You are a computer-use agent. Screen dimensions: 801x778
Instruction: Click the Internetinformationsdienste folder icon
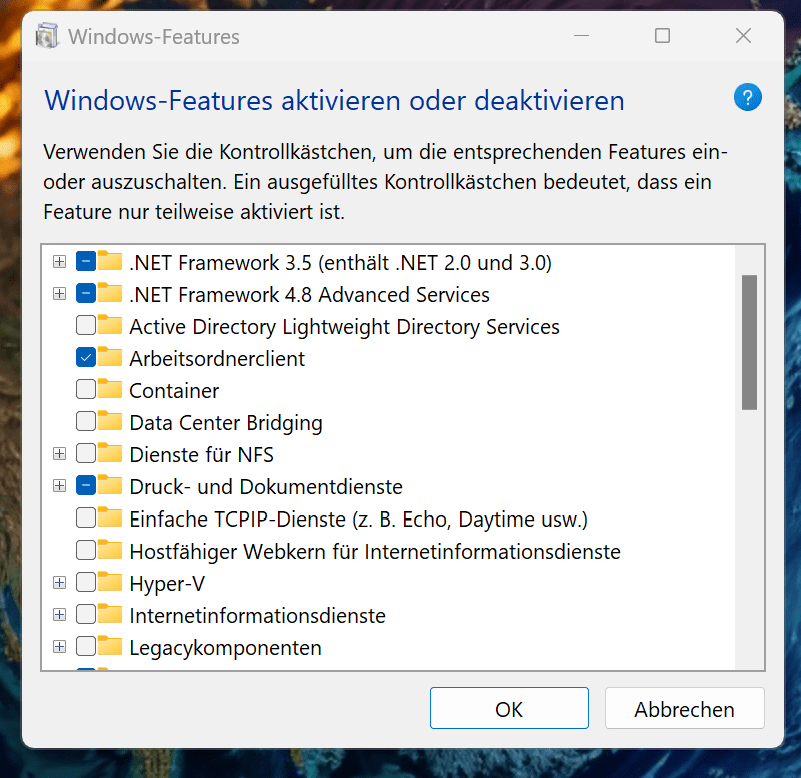pyautogui.click(x=109, y=614)
